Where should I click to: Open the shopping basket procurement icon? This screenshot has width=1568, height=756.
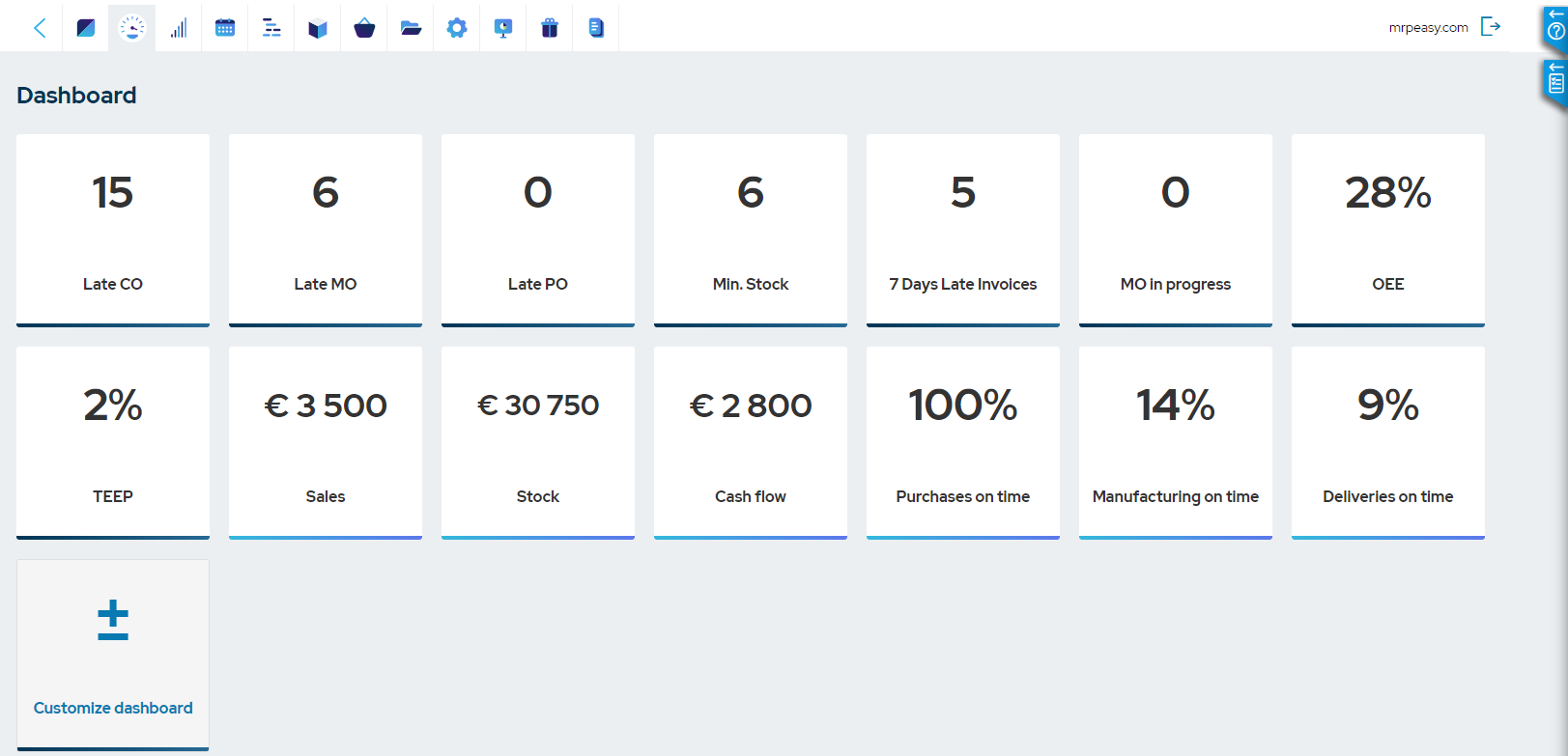point(364,28)
